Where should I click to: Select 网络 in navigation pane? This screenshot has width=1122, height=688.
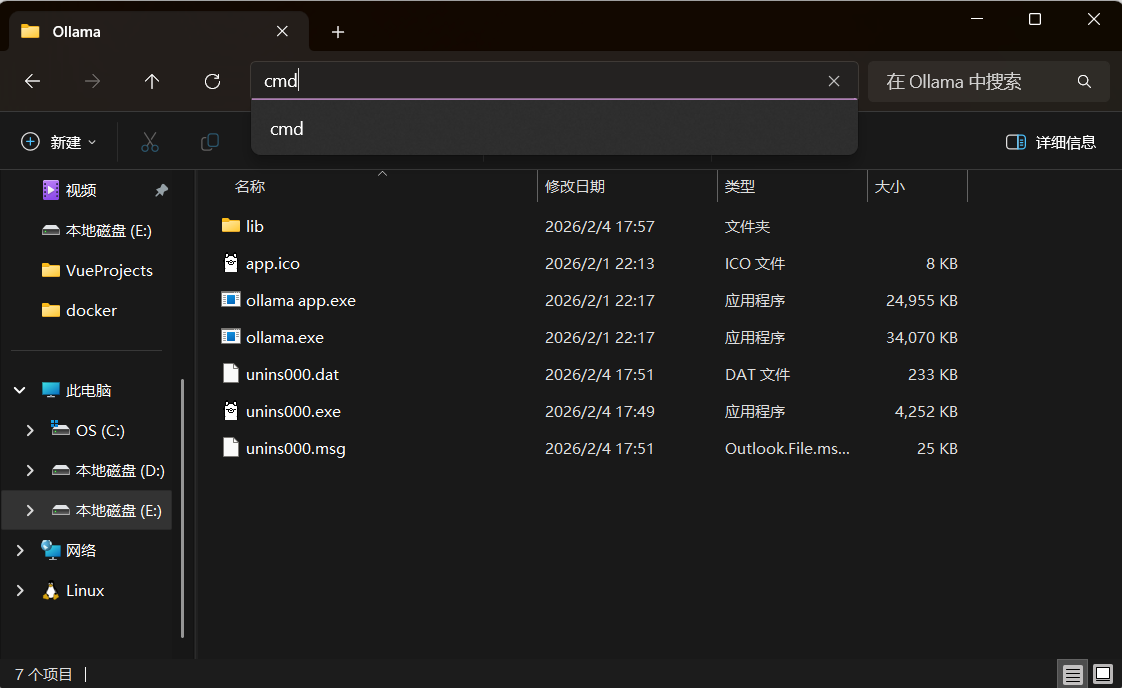pos(81,551)
